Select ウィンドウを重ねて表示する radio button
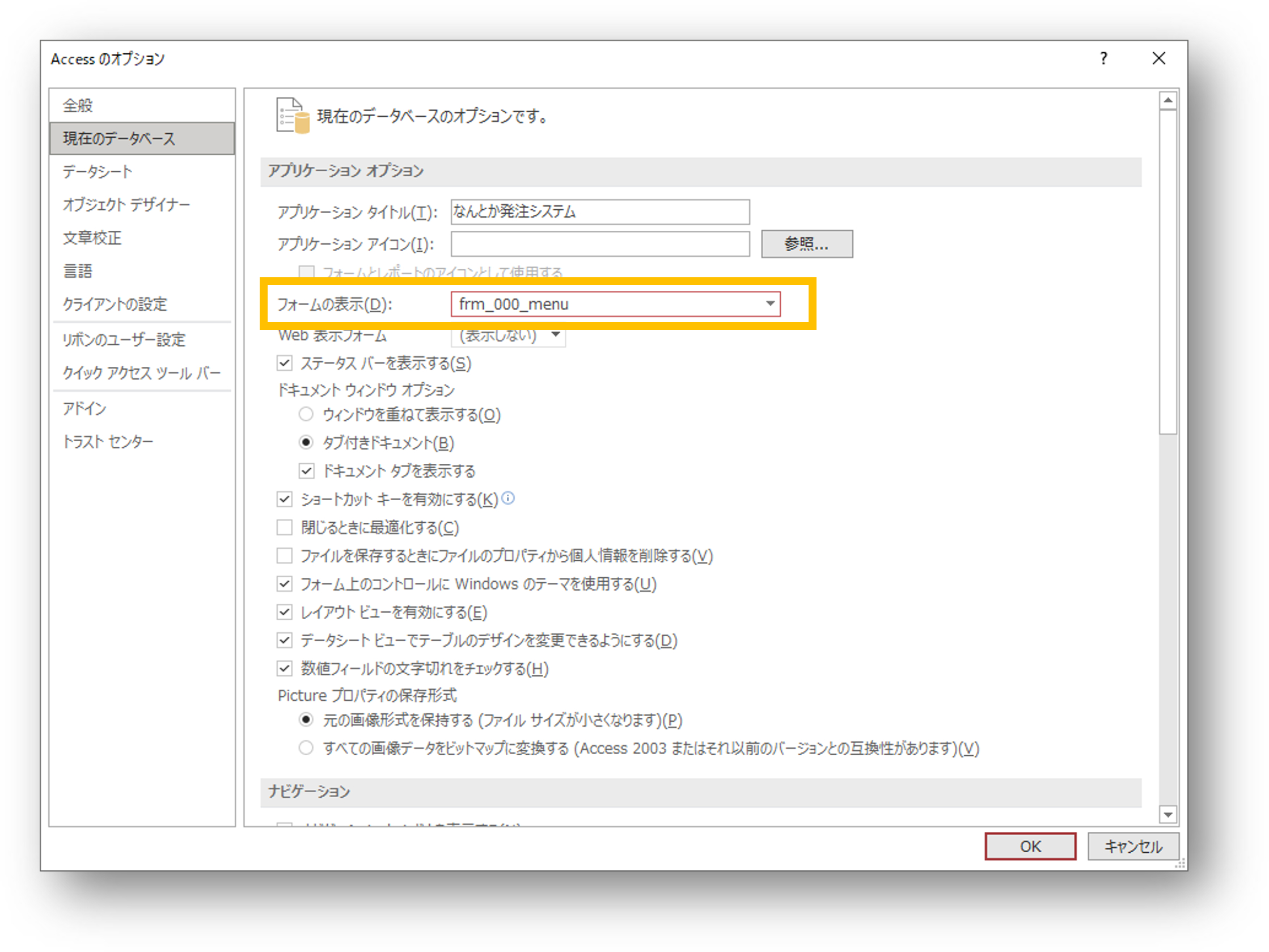1269x952 pixels. (x=306, y=414)
